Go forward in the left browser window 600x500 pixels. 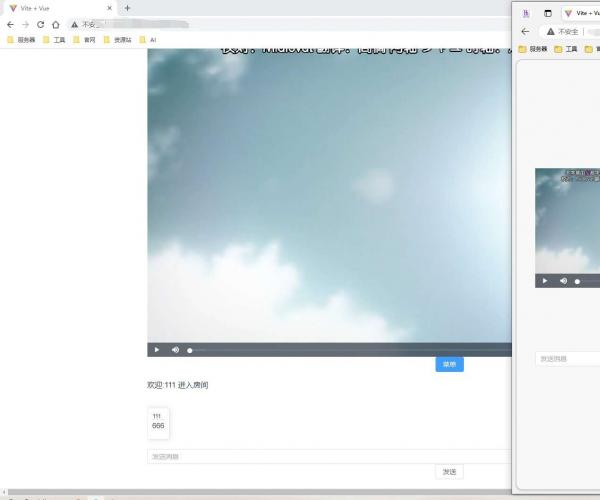pyautogui.click(x=25, y=24)
